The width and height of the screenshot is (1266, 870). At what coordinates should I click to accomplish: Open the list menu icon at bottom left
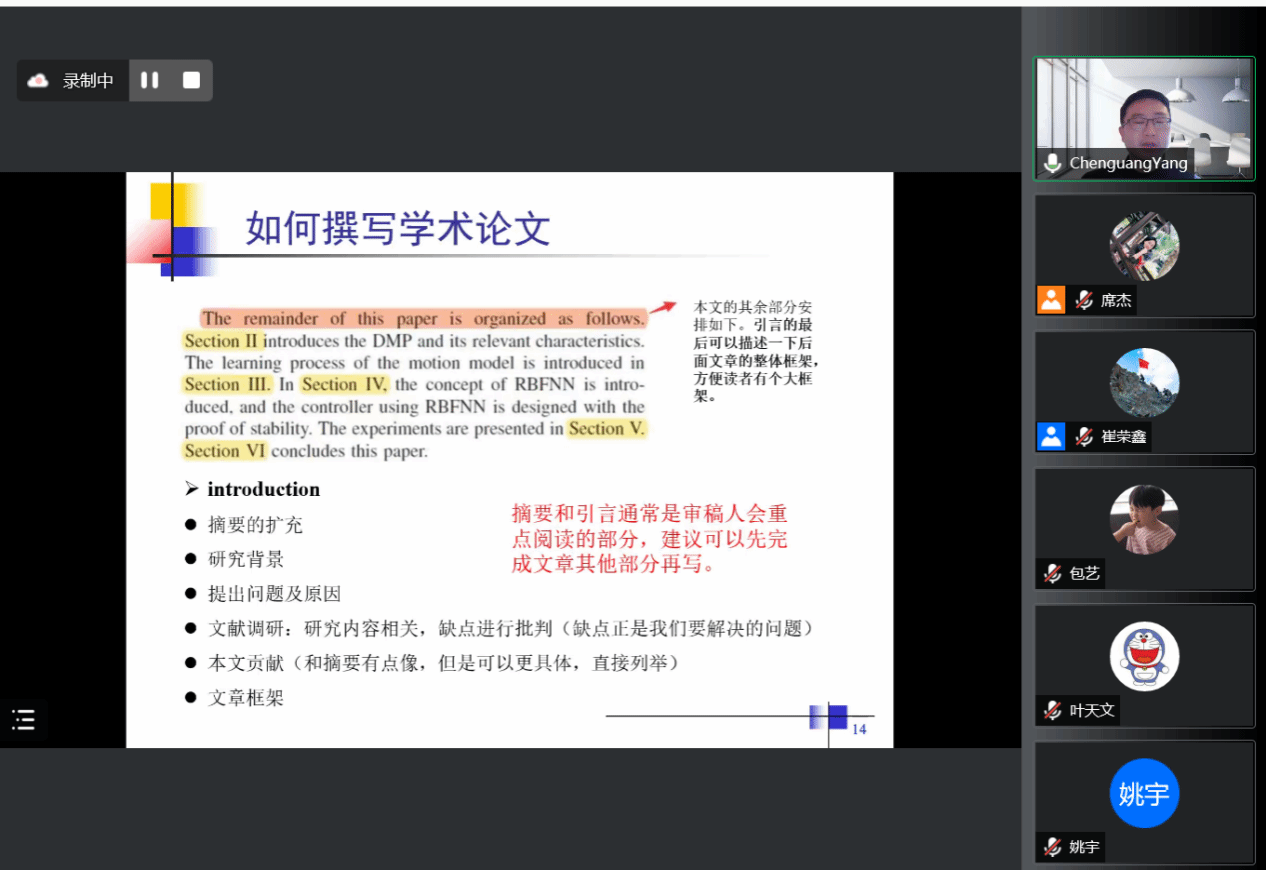(23, 719)
